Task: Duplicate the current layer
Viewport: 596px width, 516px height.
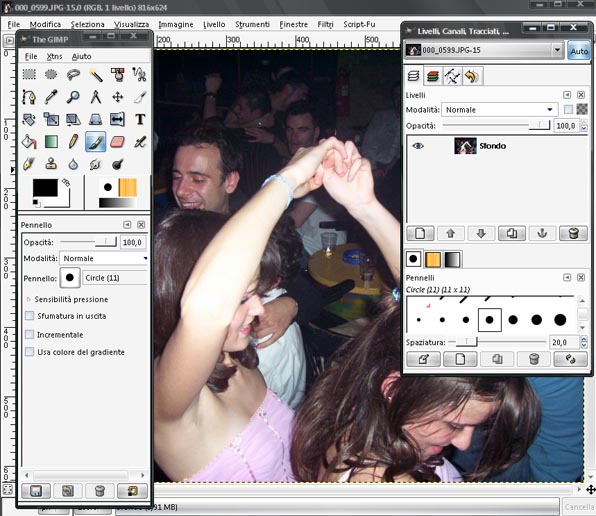Action: (x=512, y=233)
